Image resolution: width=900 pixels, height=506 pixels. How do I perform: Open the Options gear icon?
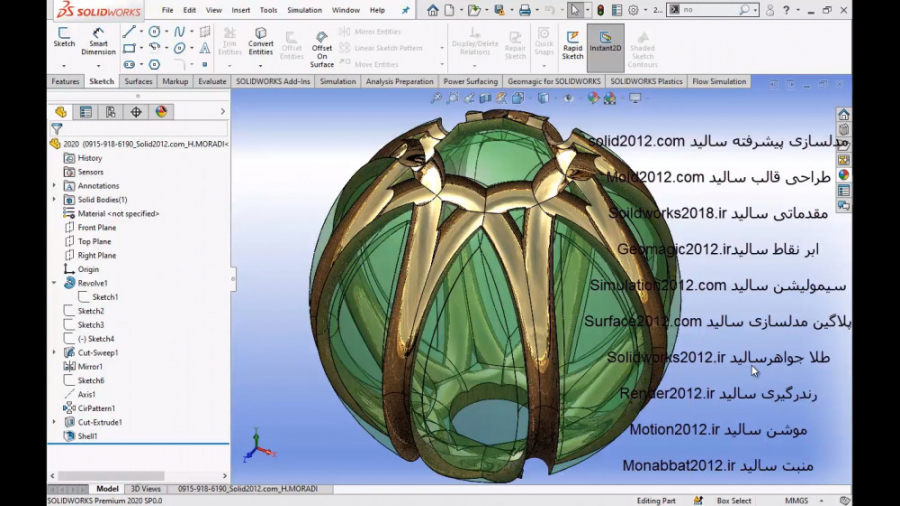(x=633, y=10)
